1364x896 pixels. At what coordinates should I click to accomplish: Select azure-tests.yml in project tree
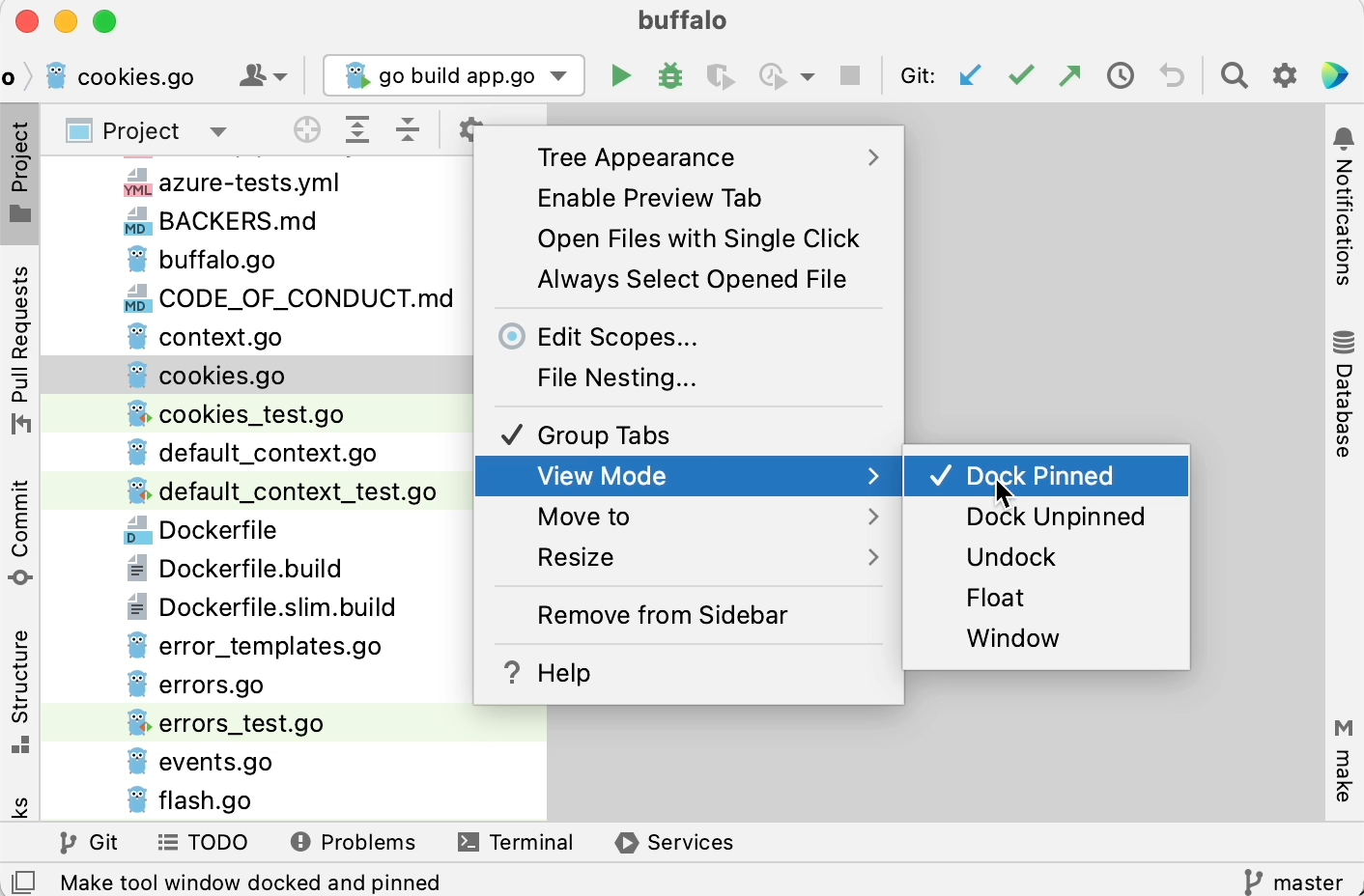pos(249,182)
